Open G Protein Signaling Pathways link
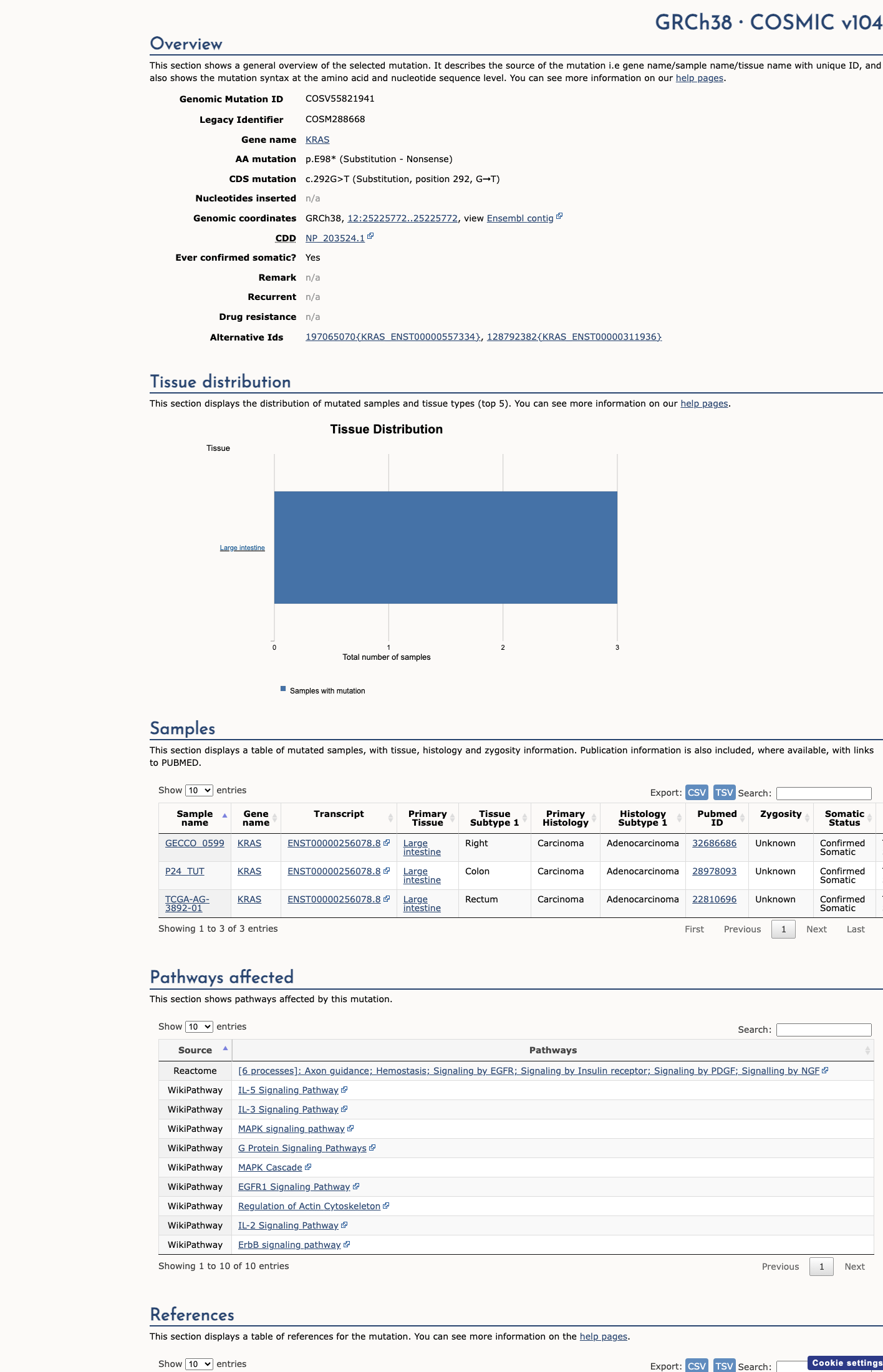This screenshot has height=1372, width=883. pyautogui.click(x=302, y=1148)
